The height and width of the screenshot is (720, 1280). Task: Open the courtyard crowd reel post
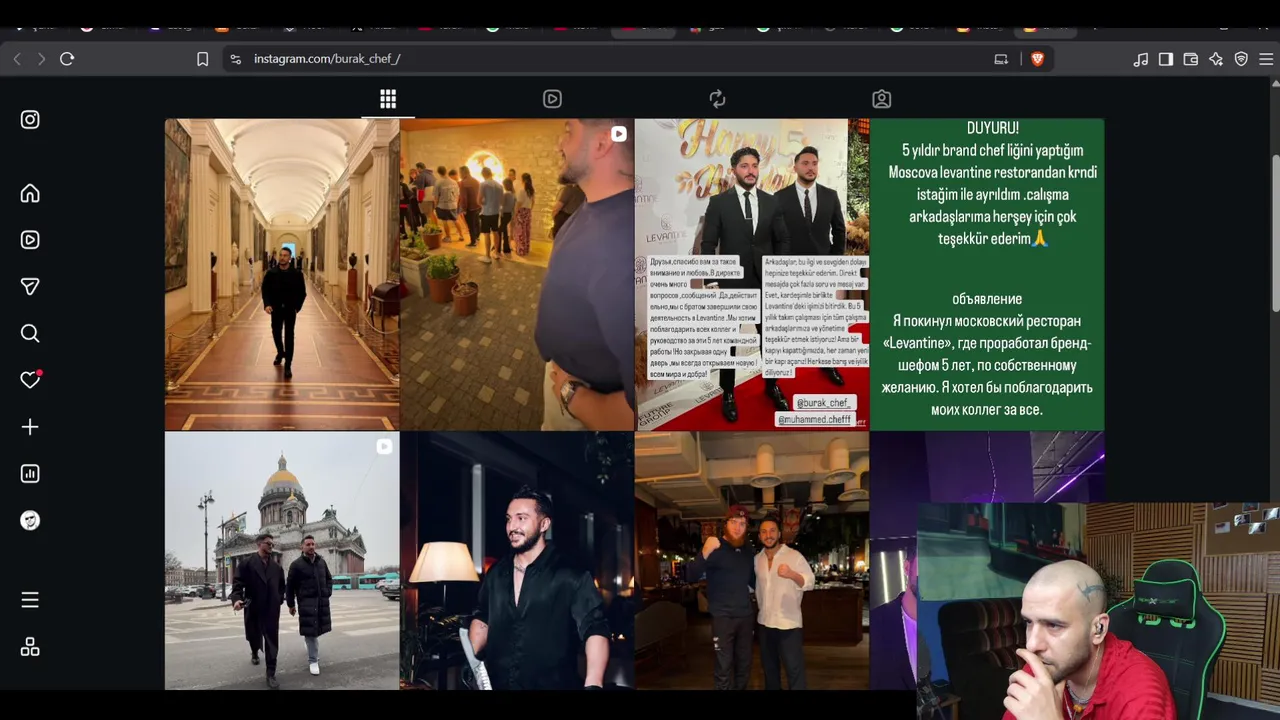coord(517,275)
